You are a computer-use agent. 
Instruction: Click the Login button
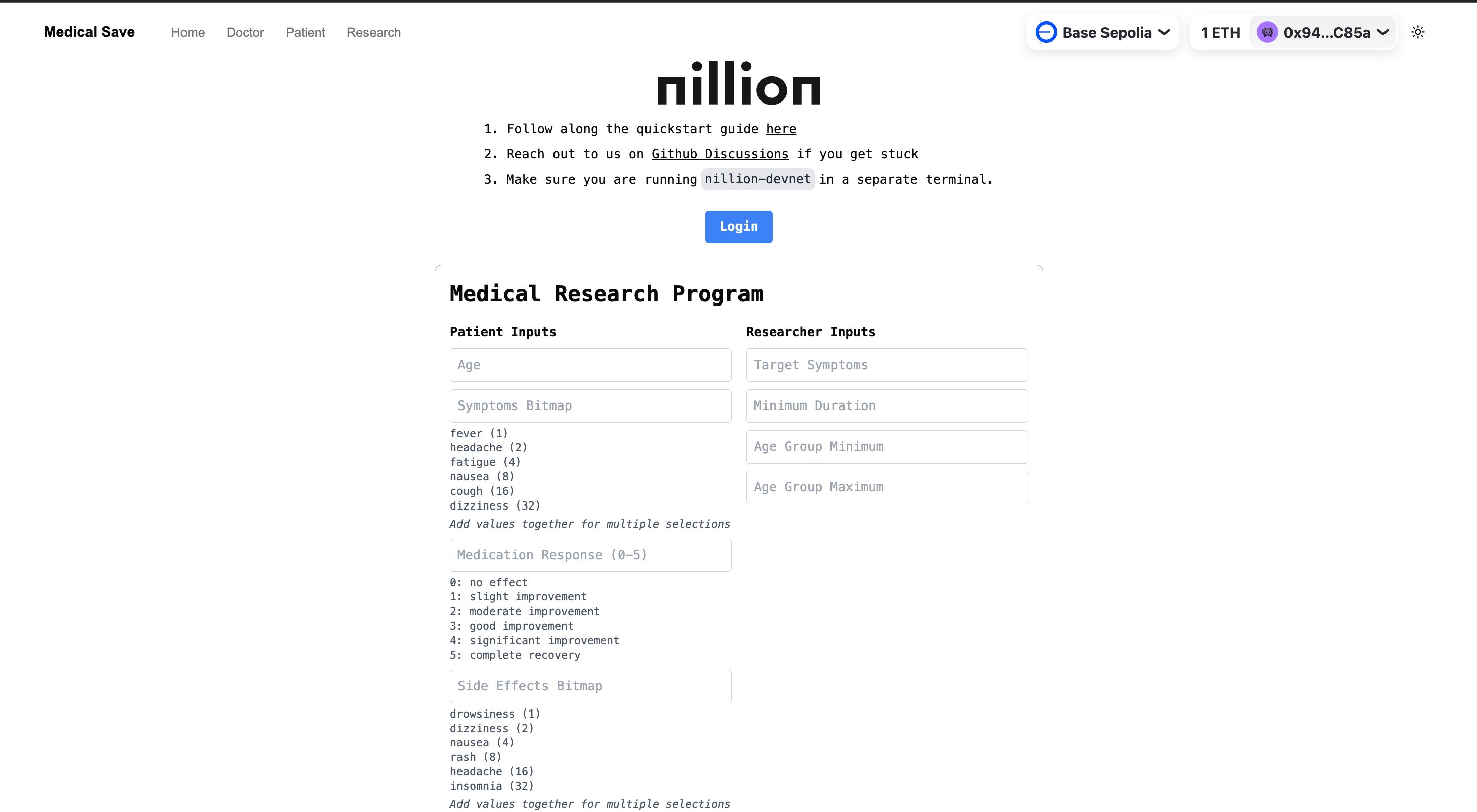[738, 226]
